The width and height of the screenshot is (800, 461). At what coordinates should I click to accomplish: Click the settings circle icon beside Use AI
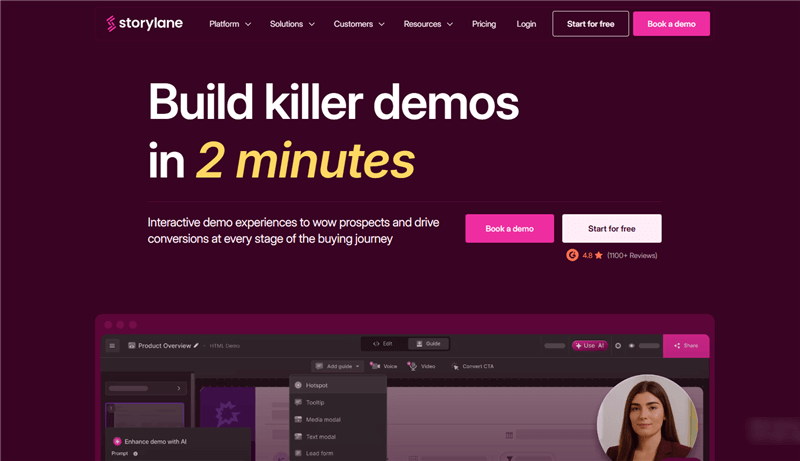[x=618, y=346]
